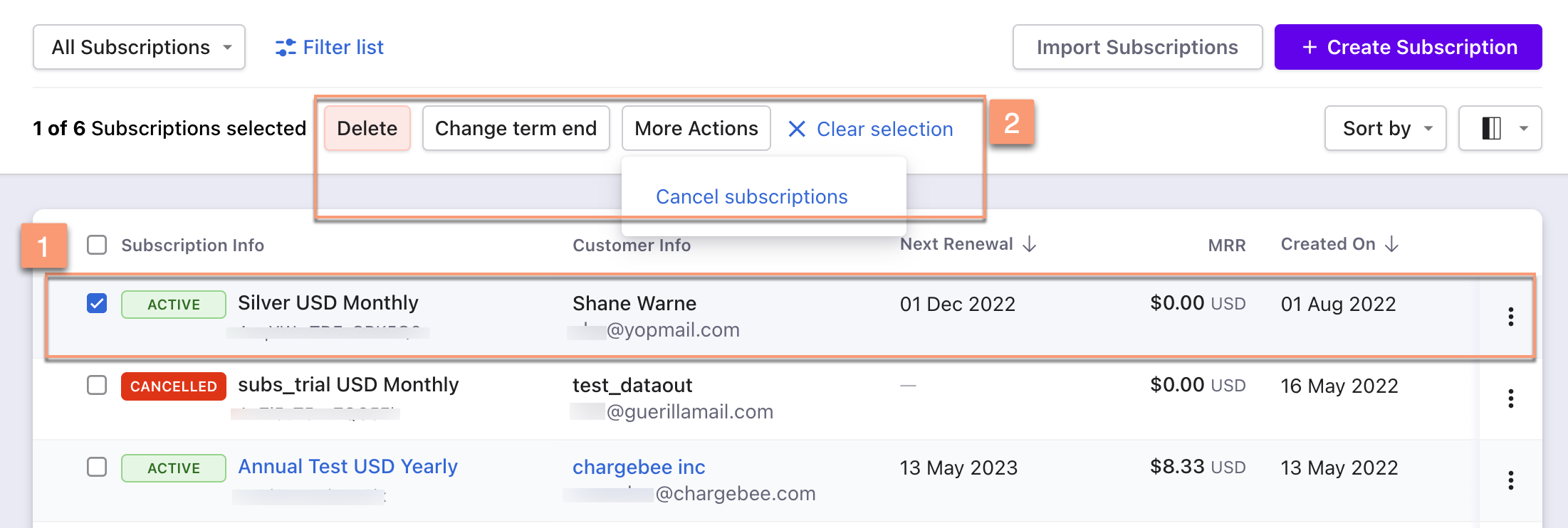Click the Import Subscriptions button

[x=1137, y=48]
